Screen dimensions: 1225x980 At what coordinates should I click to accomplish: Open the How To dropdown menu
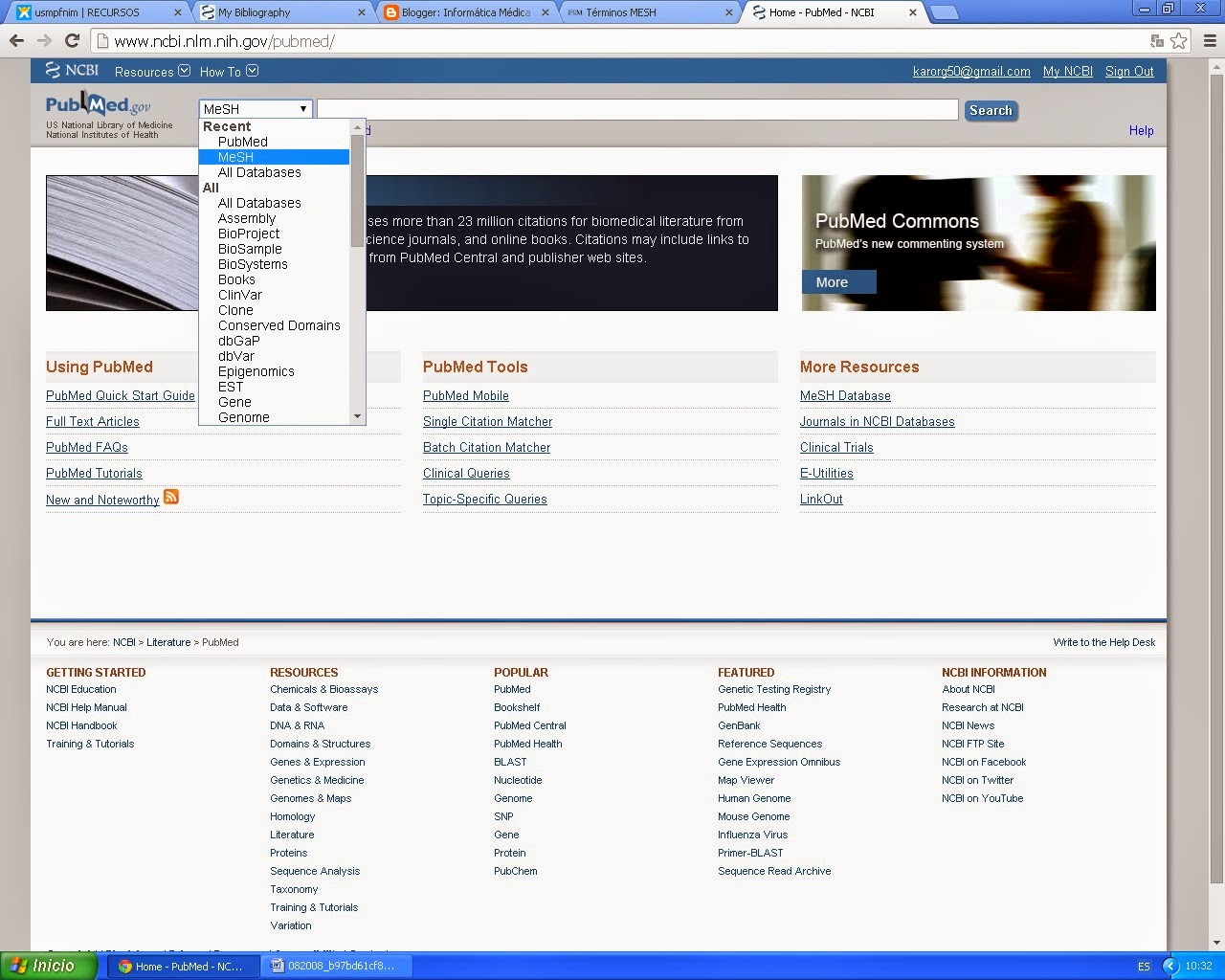tap(228, 71)
